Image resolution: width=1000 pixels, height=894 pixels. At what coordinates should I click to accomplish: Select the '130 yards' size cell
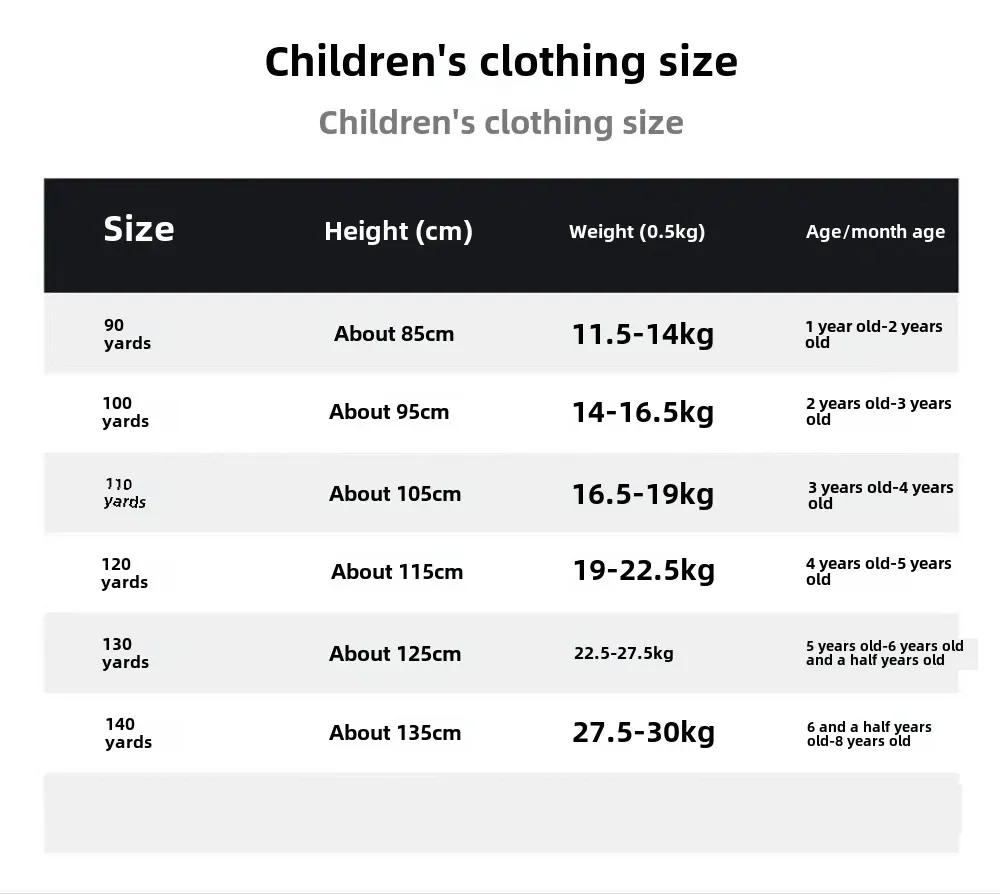click(x=125, y=653)
